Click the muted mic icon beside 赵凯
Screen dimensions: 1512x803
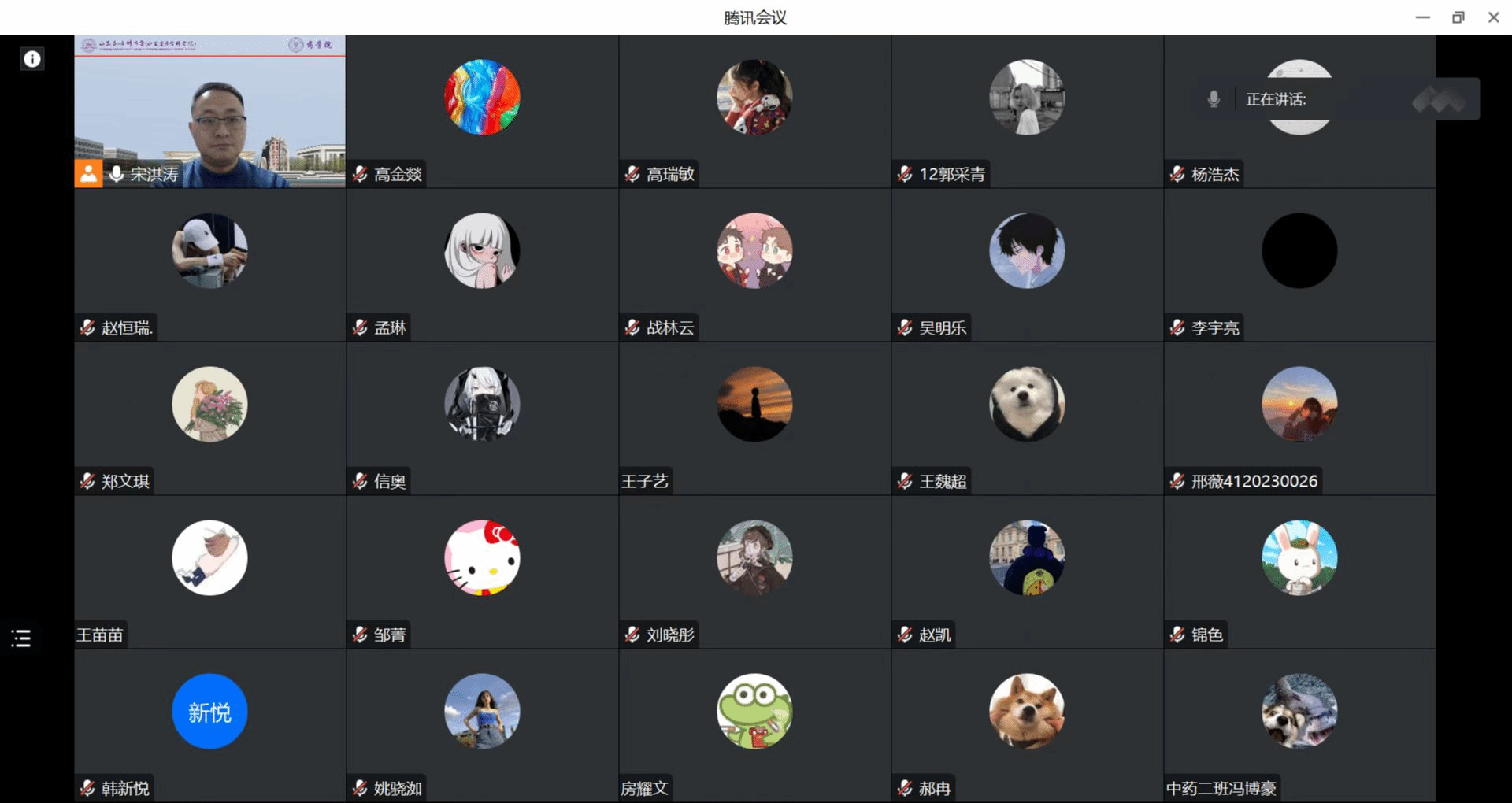(x=905, y=635)
